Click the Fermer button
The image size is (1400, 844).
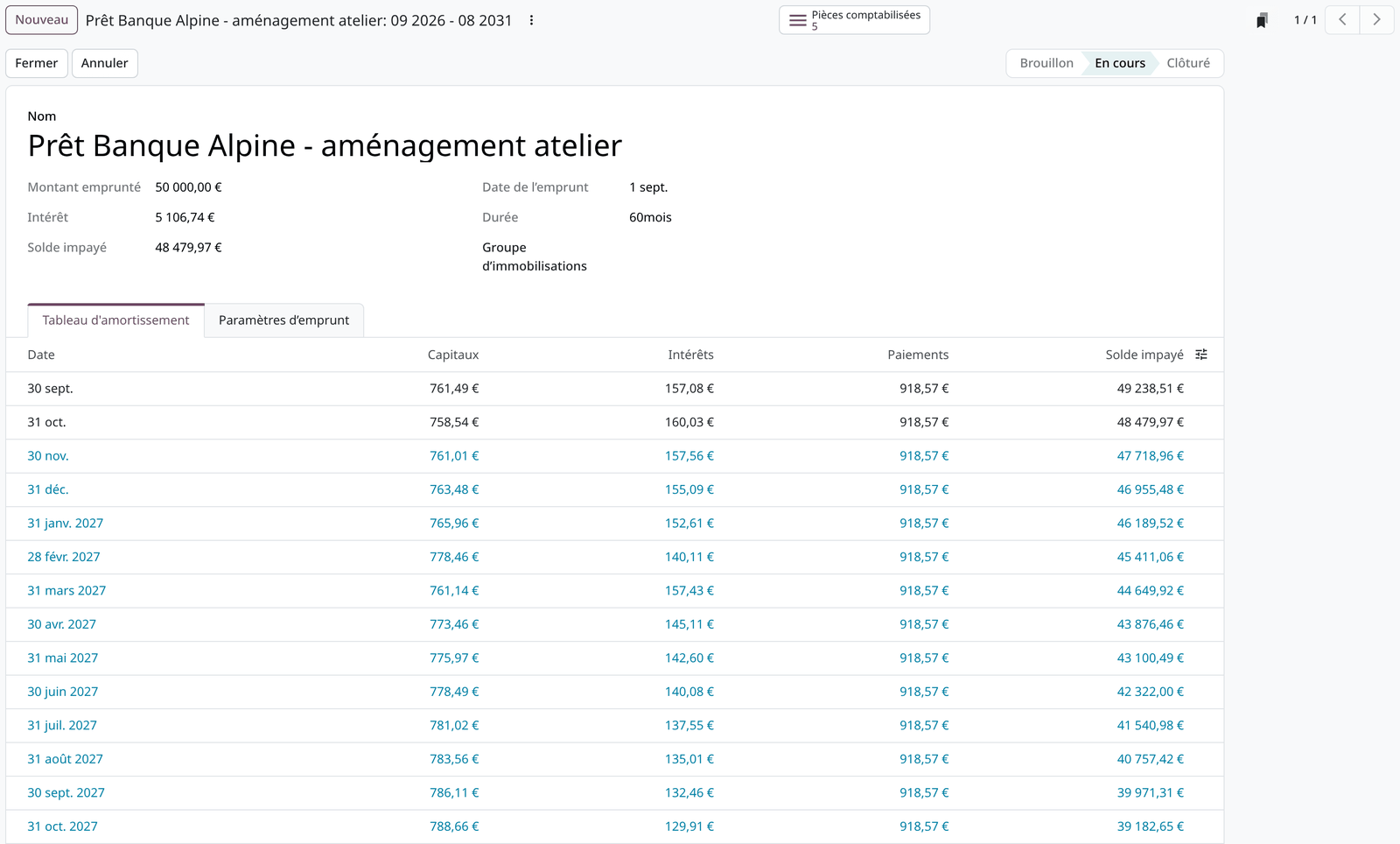click(x=37, y=63)
